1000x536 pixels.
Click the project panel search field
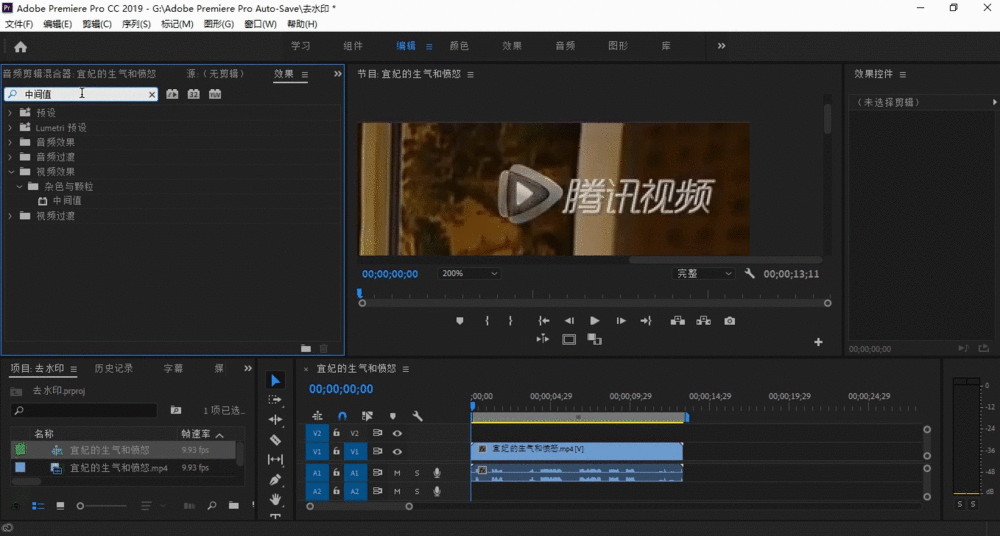click(x=84, y=410)
